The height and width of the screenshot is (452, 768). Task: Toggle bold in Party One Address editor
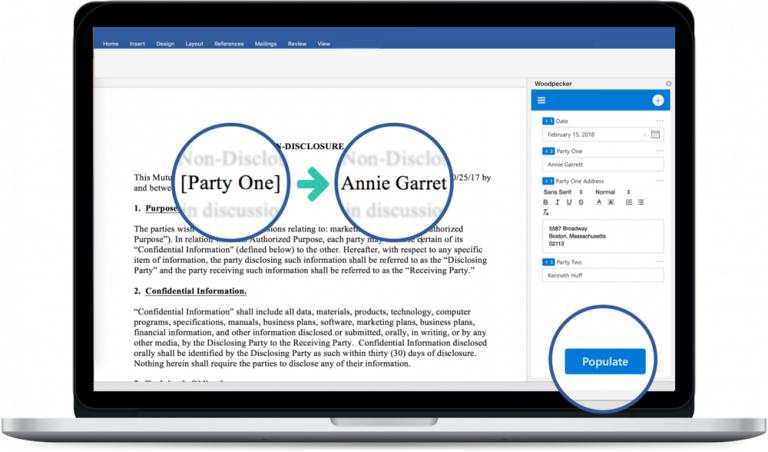(546, 202)
